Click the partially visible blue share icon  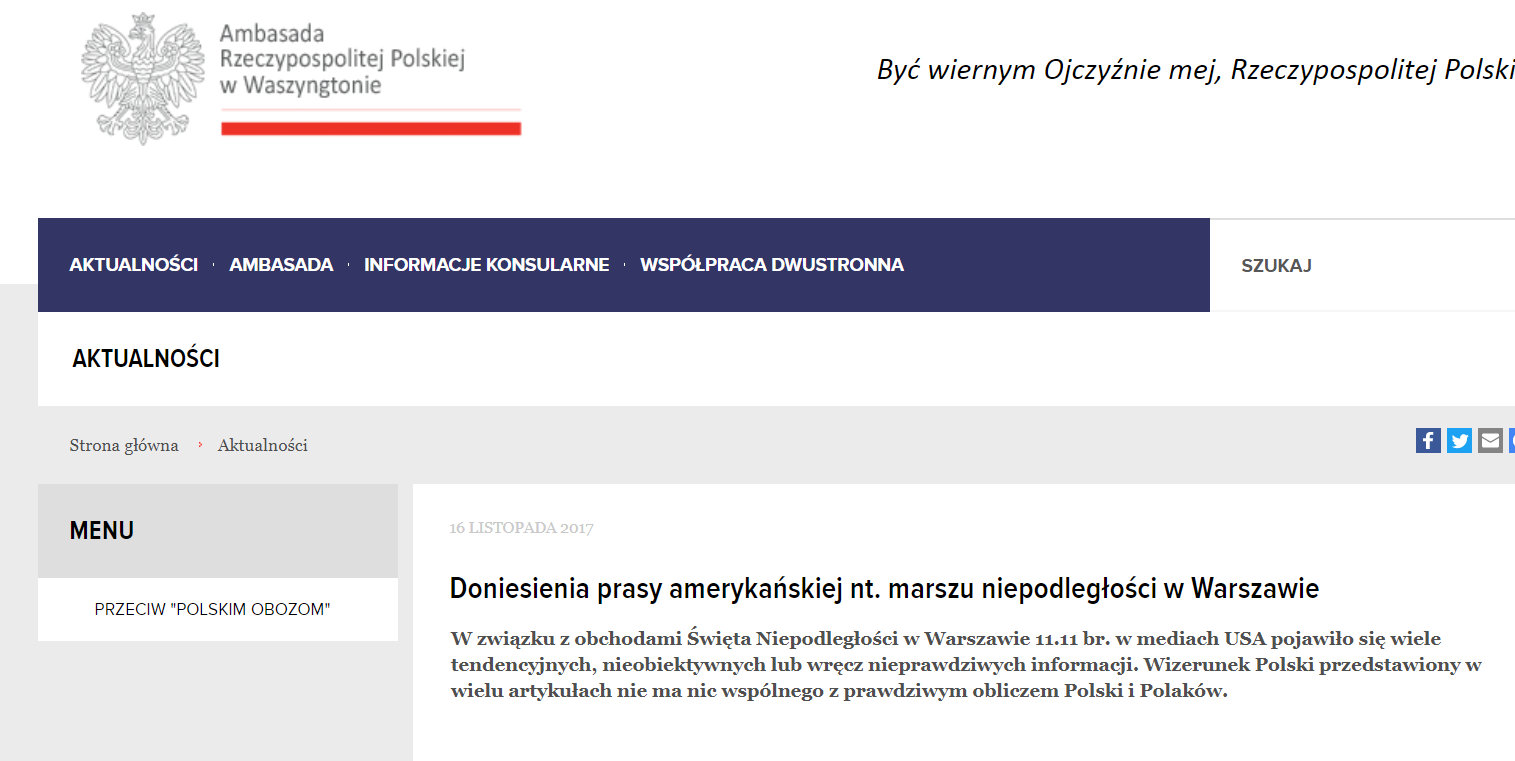pyautogui.click(x=1512, y=440)
